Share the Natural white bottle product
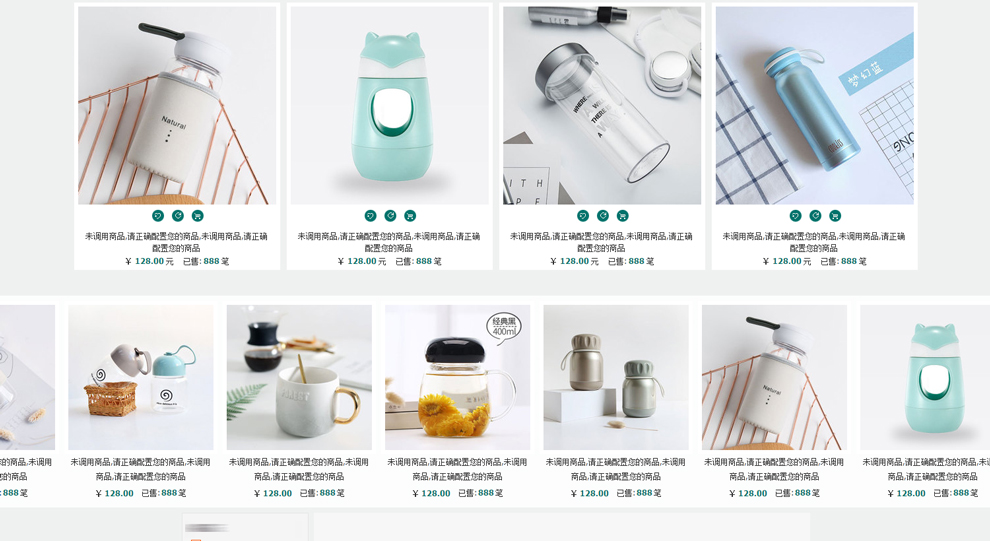The image size is (990, 541). [x=178, y=216]
